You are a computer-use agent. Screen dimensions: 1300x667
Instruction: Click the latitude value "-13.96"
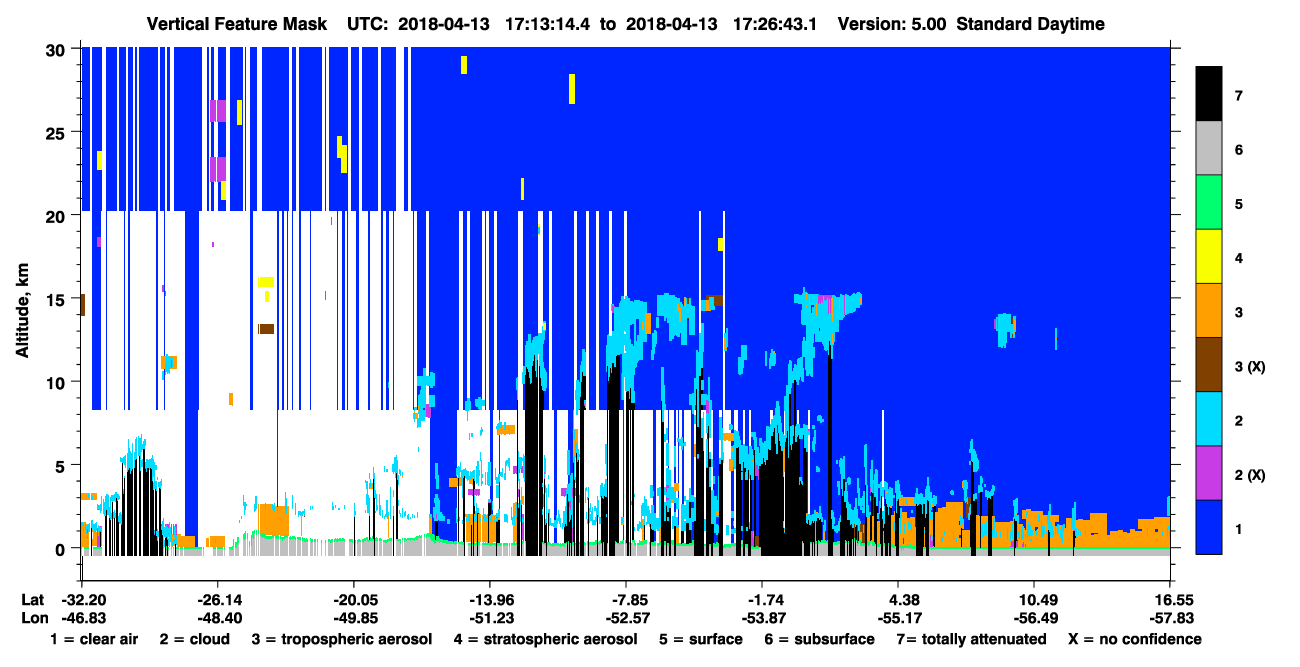pyautogui.click(x=490, y=599)
